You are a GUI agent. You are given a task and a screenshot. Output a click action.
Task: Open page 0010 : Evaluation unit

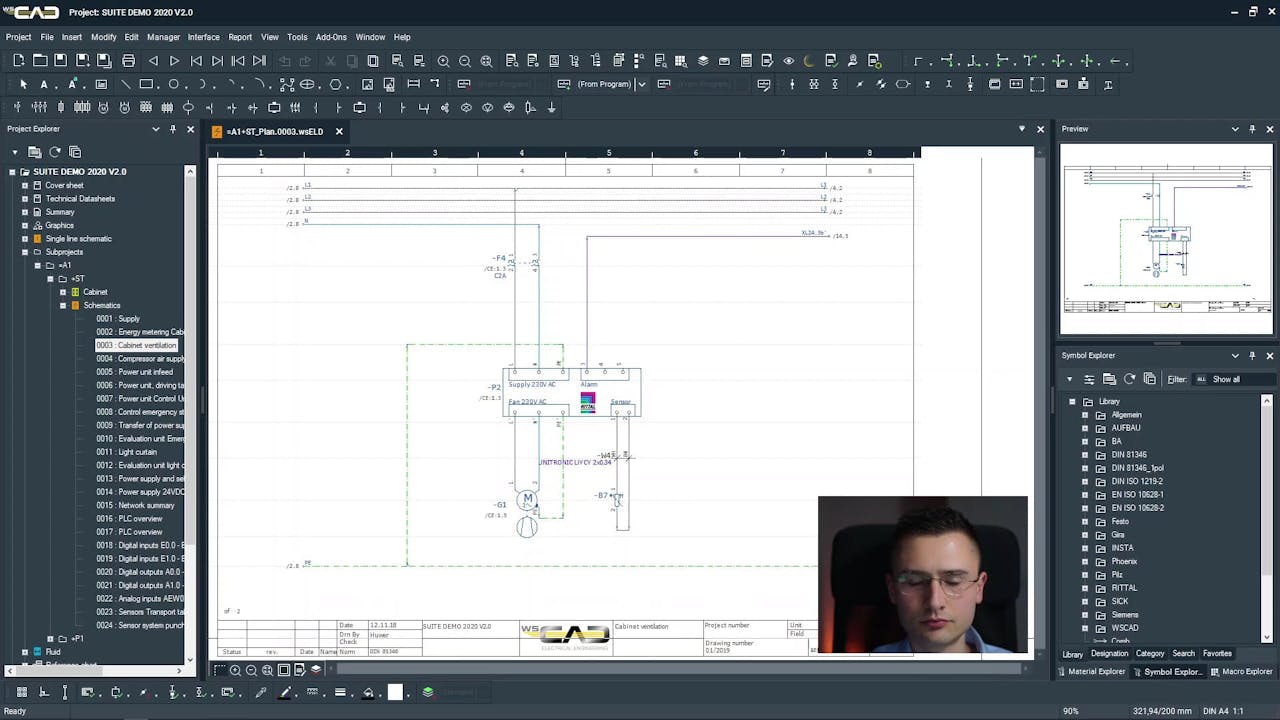140,438
